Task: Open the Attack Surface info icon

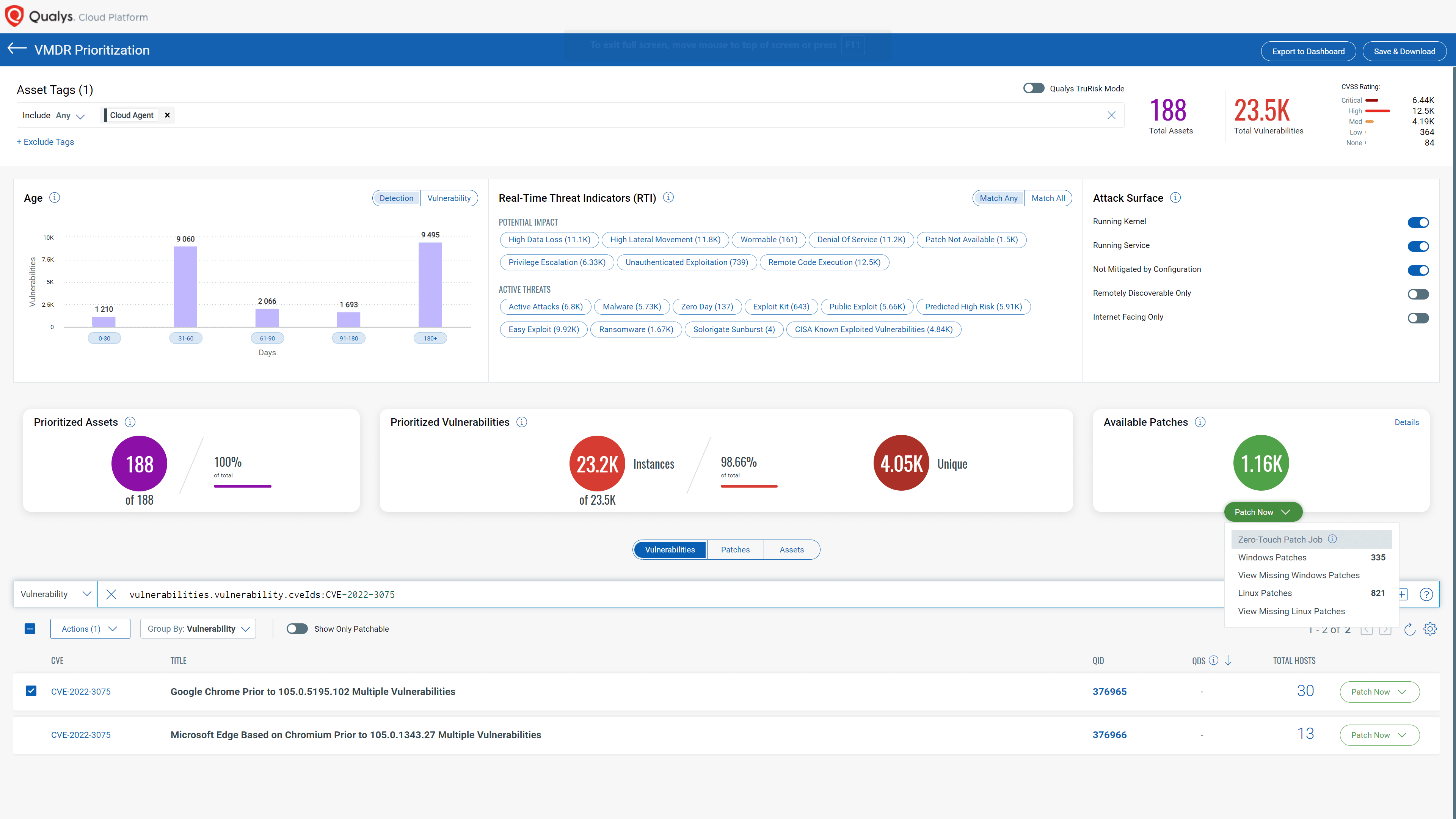Action: [x=1175, y=197]
